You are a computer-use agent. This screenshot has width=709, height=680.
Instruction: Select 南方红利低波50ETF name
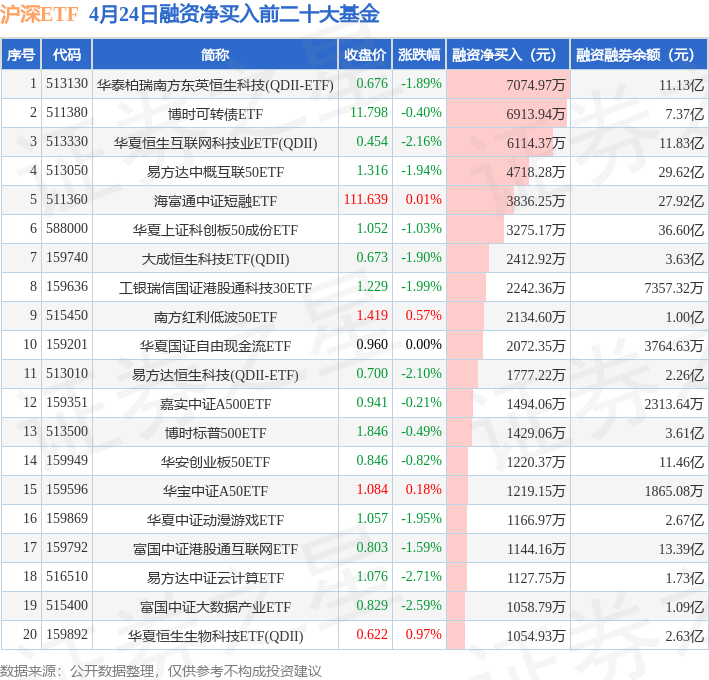[215, 317]
